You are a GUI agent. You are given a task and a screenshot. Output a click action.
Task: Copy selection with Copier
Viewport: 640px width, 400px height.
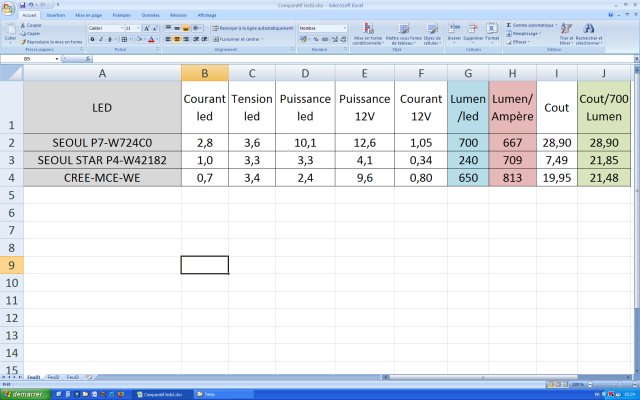pyautogui.click(x=31, y=33)
